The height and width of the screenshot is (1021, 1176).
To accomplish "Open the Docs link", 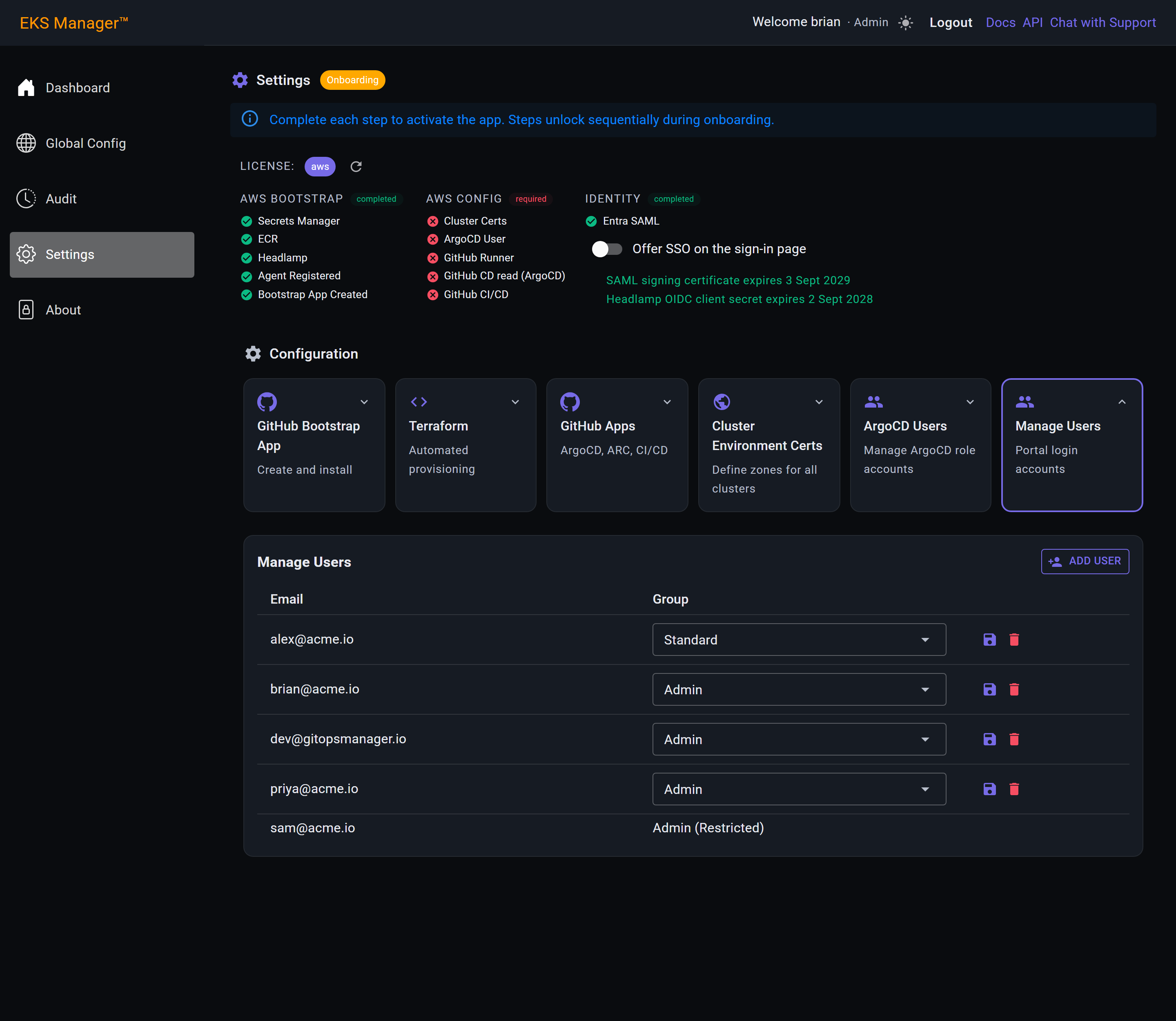I will tap(1000, 23).
